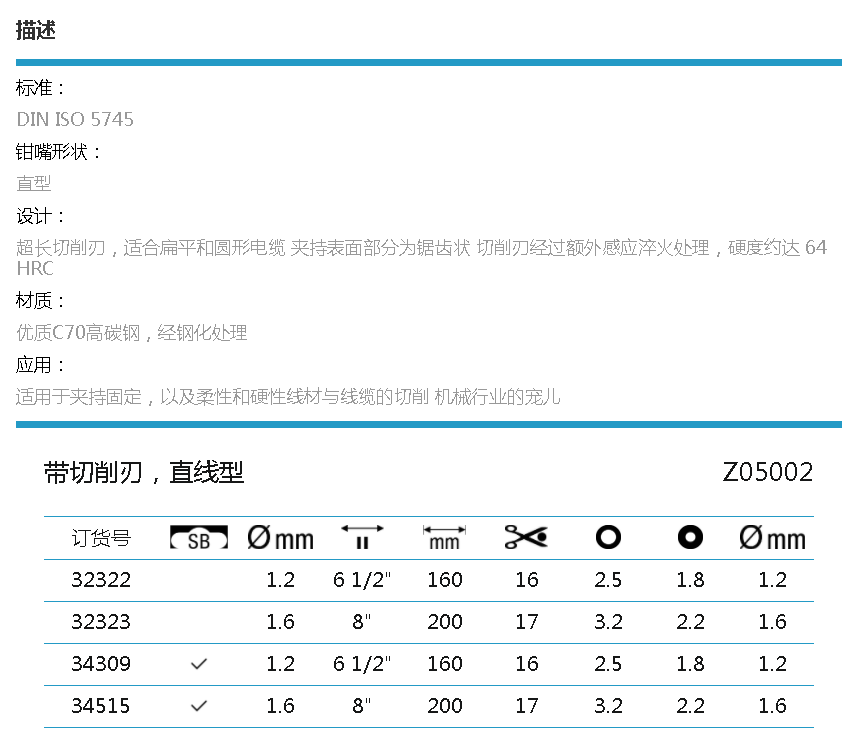Open order number 34309 row
The image size is (862, 756).
[x=101, y=664]
